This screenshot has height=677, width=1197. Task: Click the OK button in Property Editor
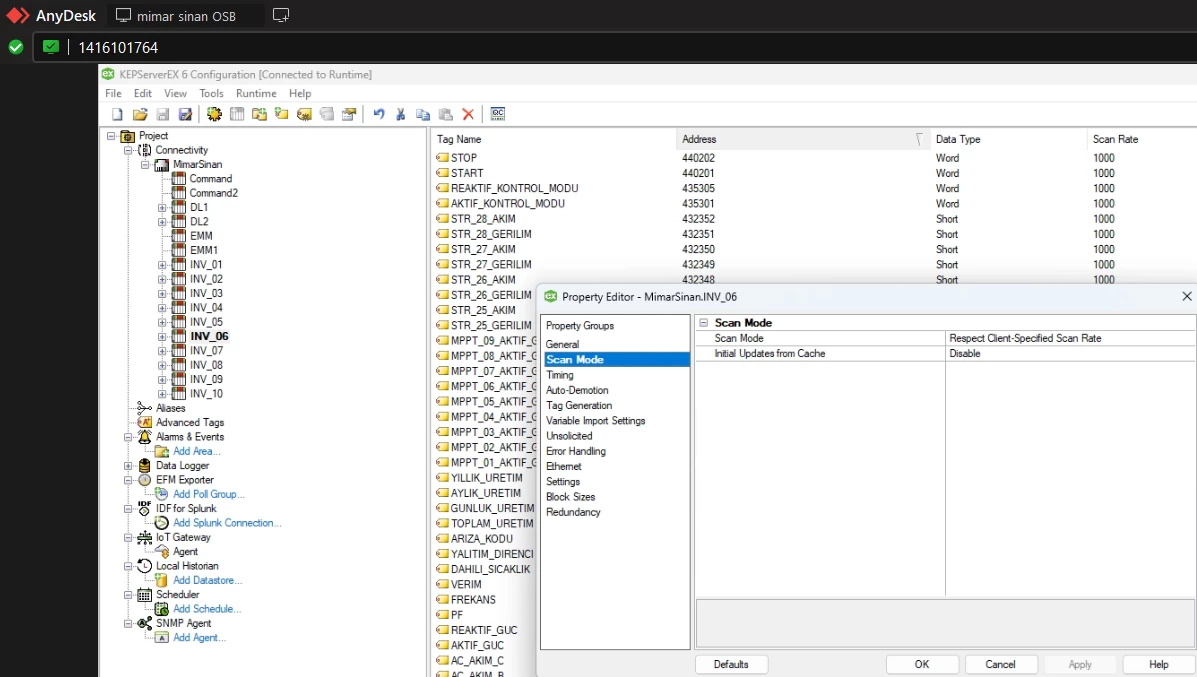tap(922, 664)
